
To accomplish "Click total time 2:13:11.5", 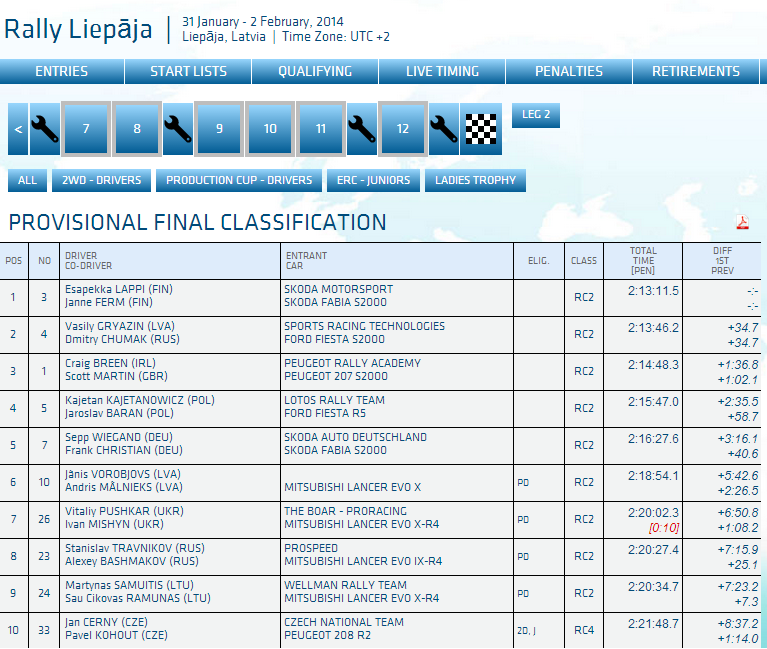I will point(654,291).
